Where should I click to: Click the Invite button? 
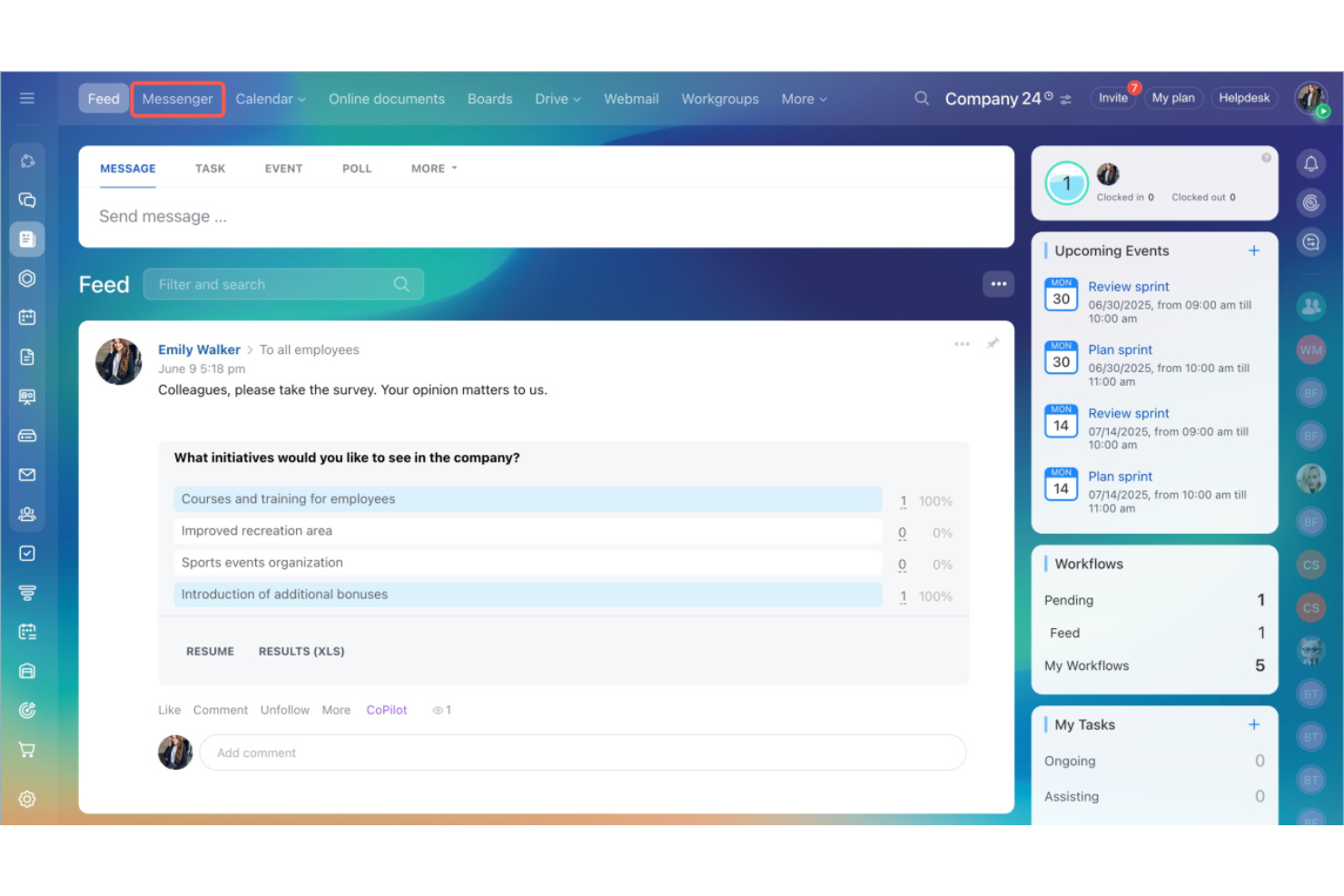pos(1112,97)
